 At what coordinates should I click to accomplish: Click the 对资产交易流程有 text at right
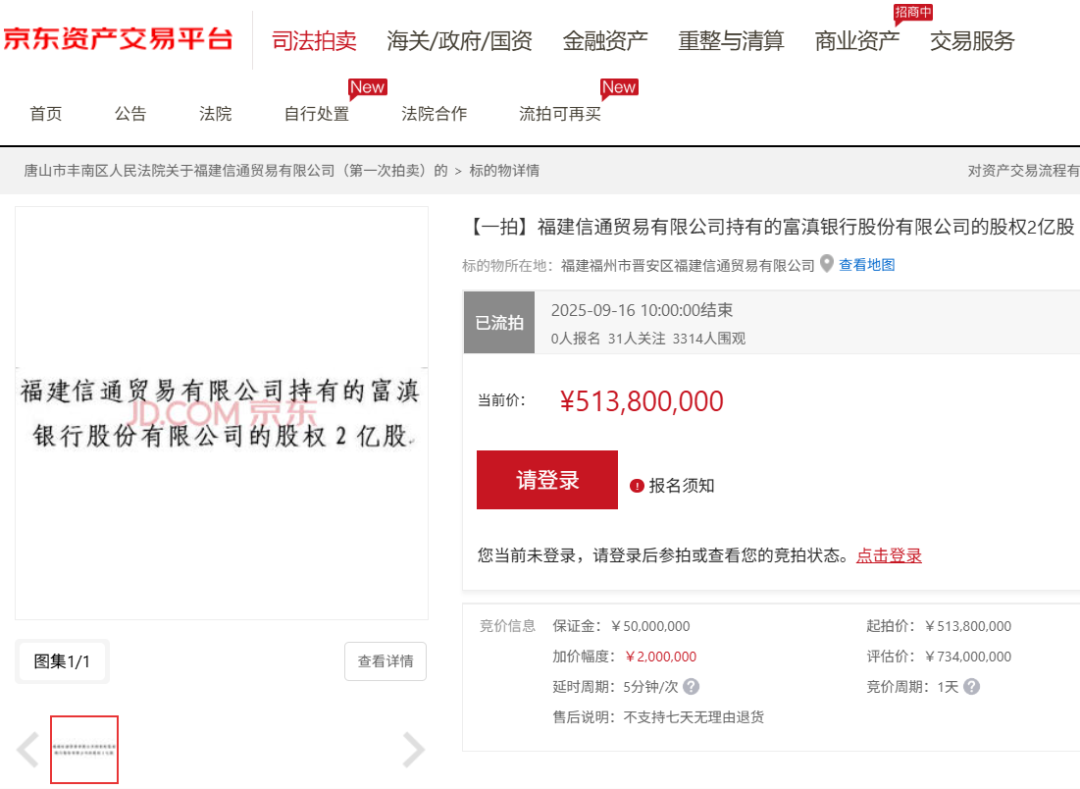click(x=1024, y=171)
